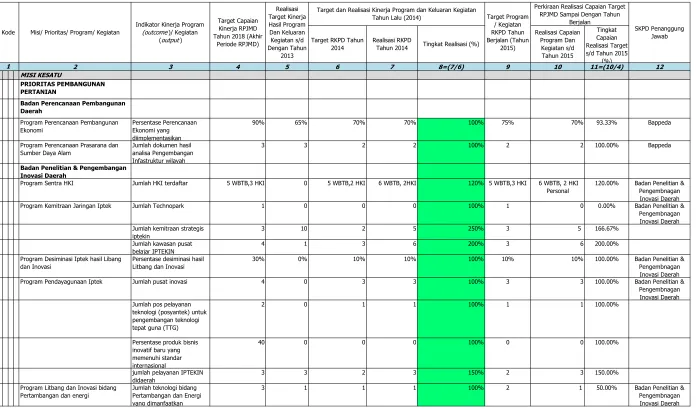Click the "Kode" column header
This screenshot has height=409, width=697.
pos(8,32)
